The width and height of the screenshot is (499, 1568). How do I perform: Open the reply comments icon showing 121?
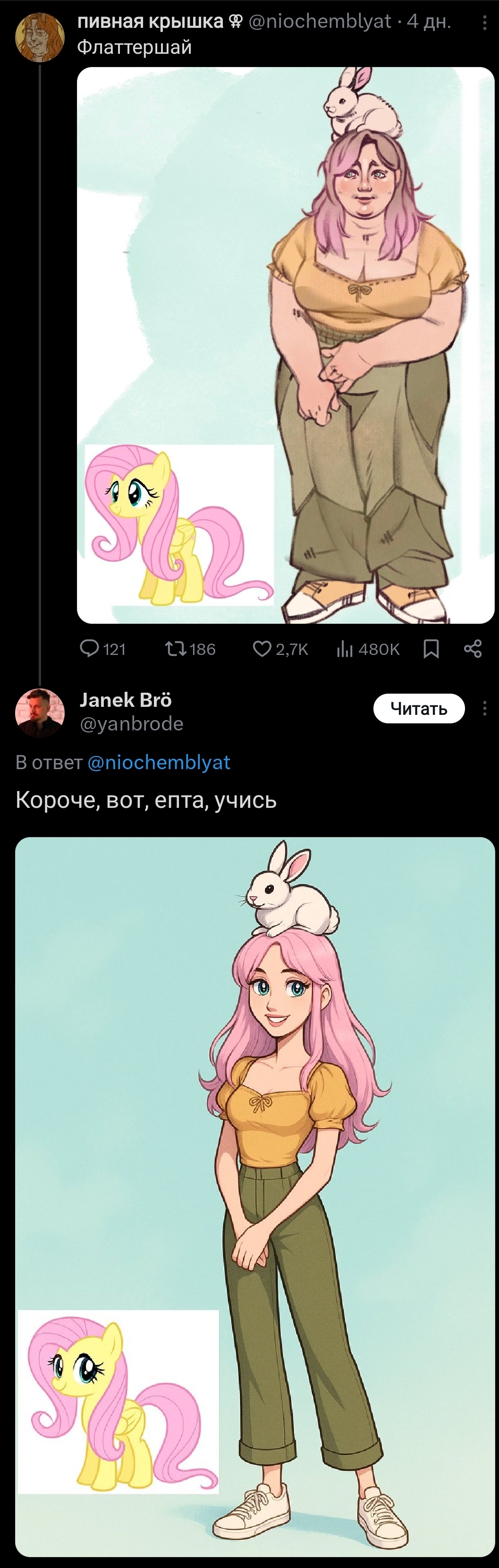point(102,649)
